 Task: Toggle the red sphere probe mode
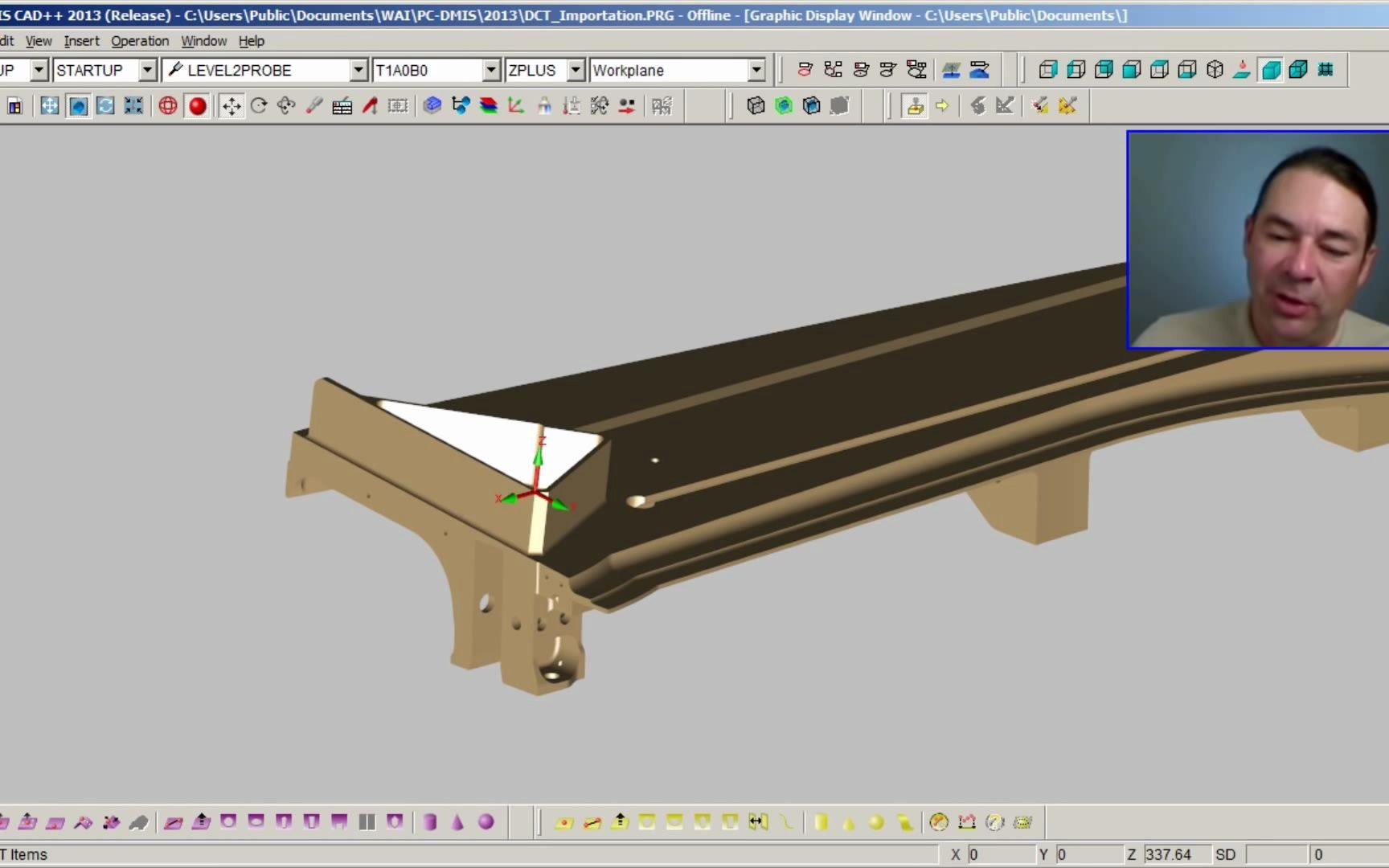(198, 105)
